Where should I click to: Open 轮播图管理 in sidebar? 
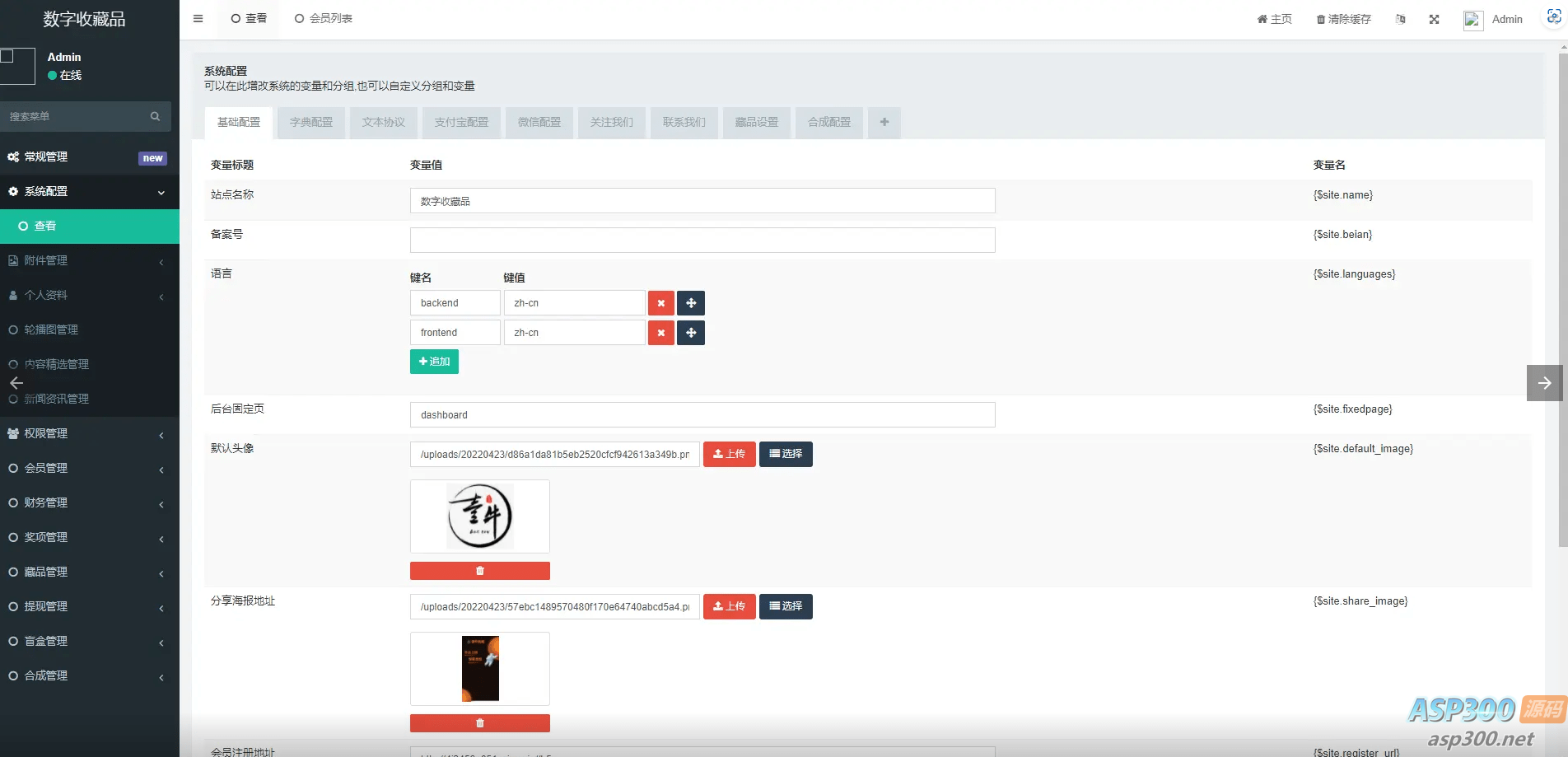90,329
